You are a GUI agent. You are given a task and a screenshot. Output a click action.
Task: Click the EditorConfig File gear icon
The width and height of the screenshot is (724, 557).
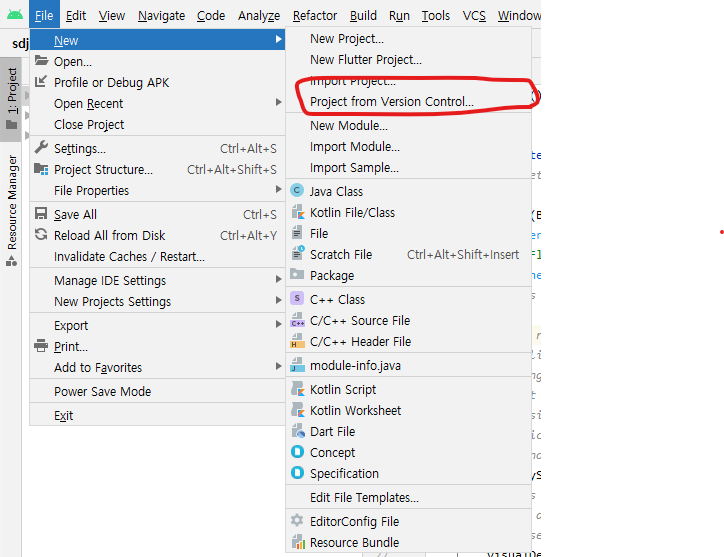coord(297,521)
